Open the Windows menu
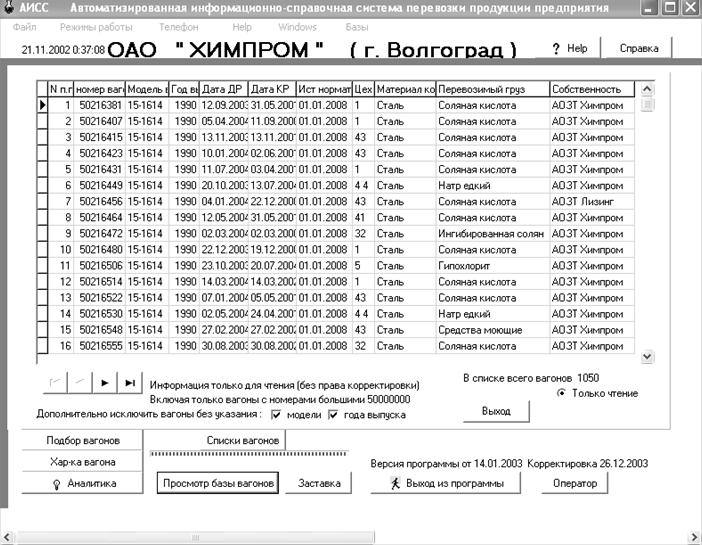Viewport: 702px width, 545px height. 297,27
